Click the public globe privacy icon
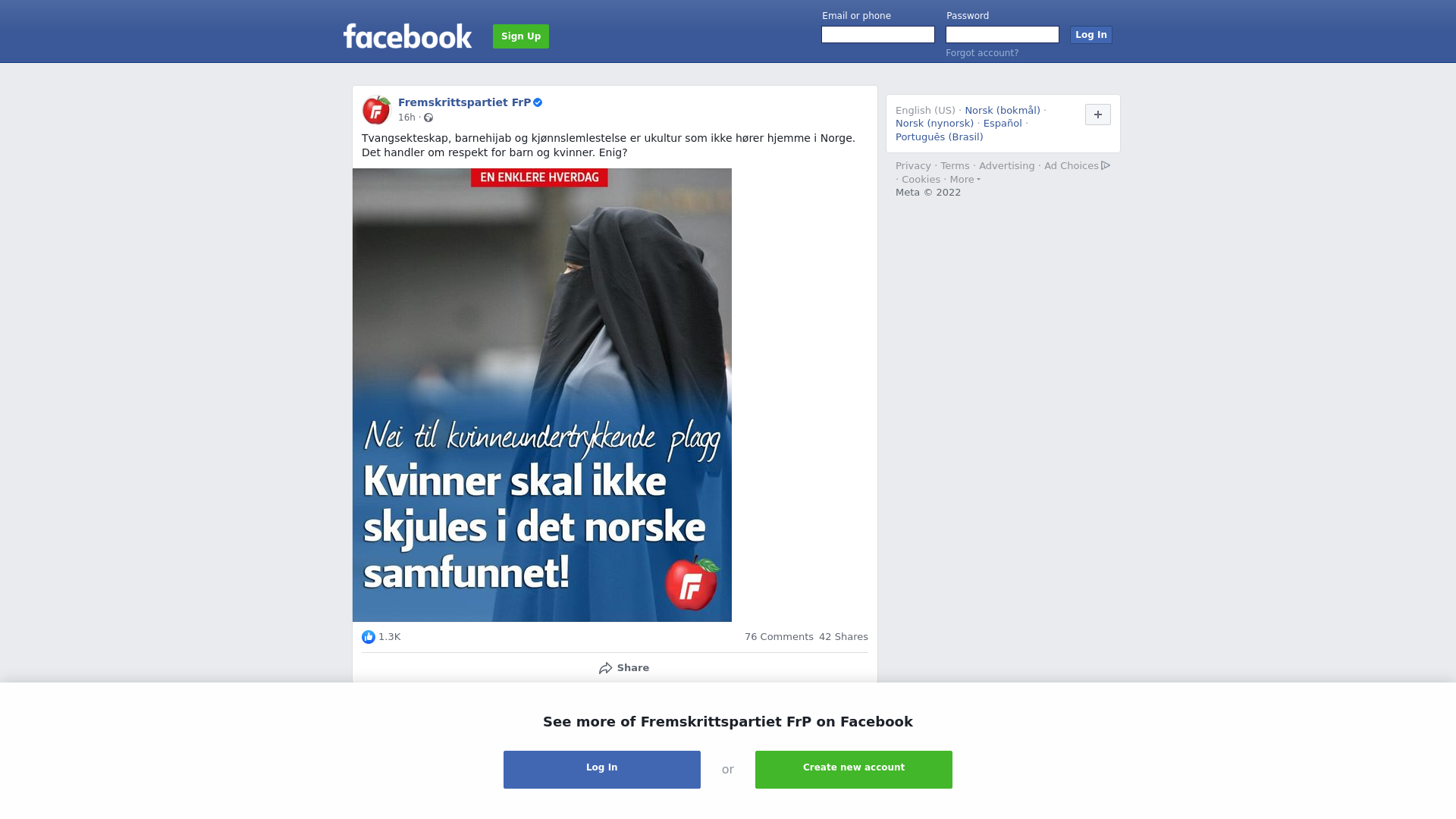 (x=428, y=118)
